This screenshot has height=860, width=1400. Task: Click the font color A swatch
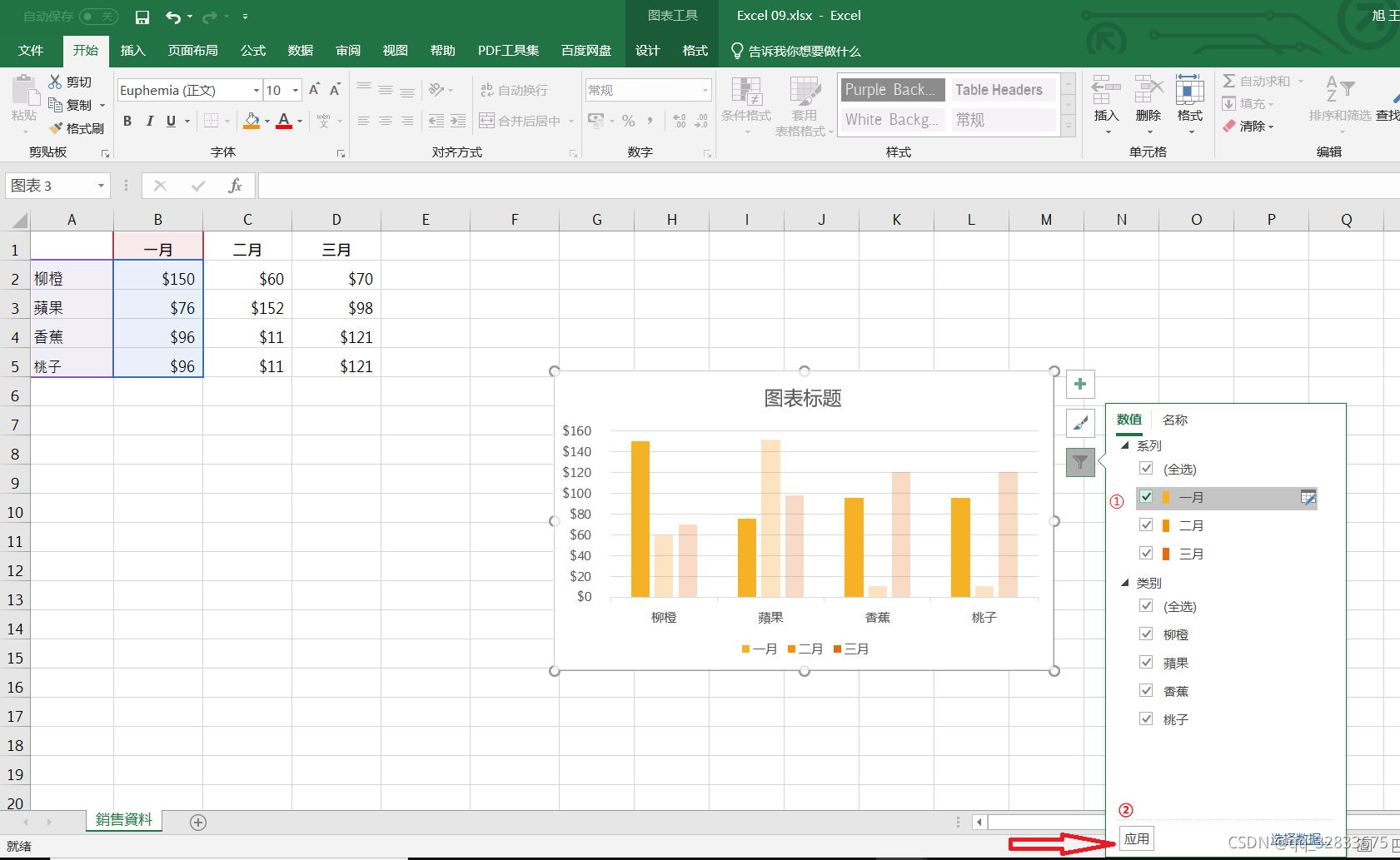[284, 122]
